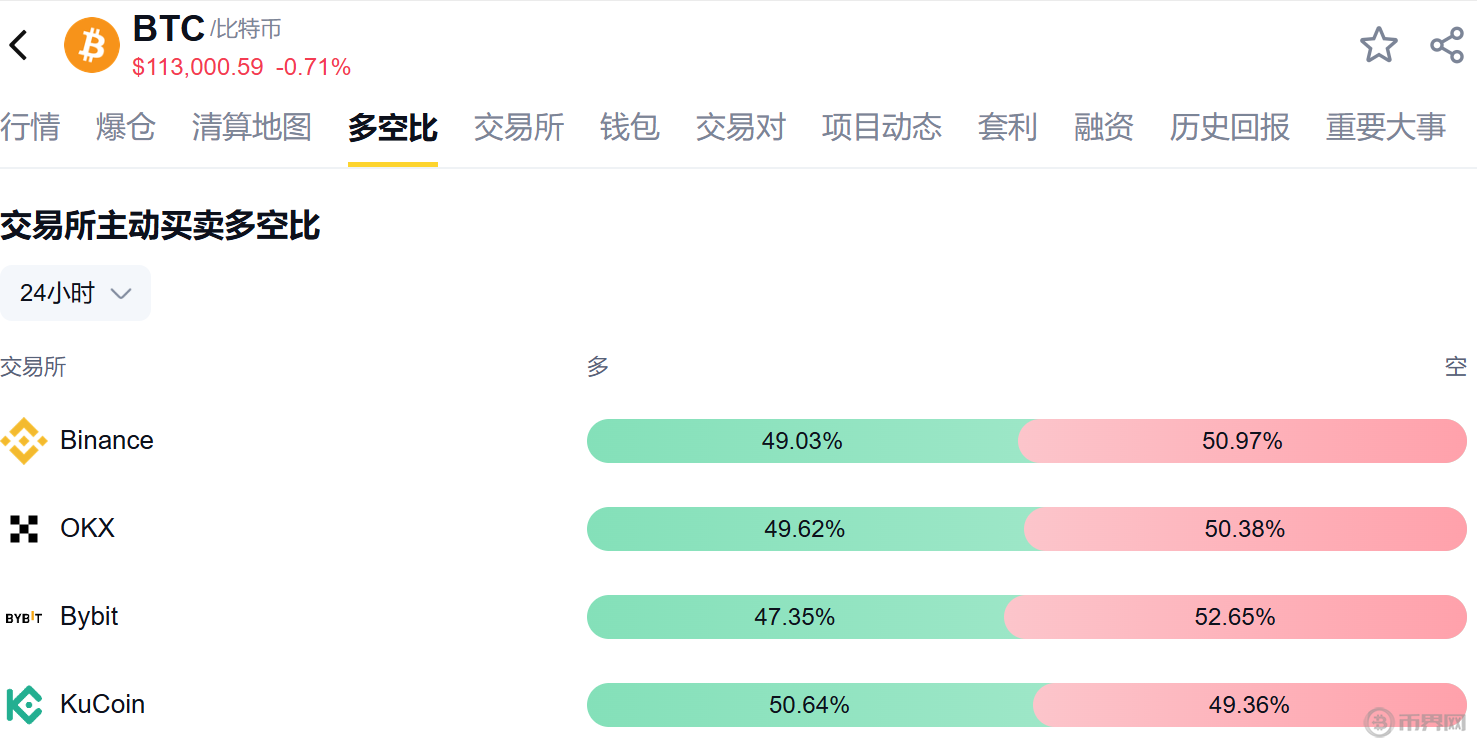This screenshot has width=1477, height=750.
Task: Click Binance's green 49.03% long bar
Action: pyautogui.click(x=802, y=441)
